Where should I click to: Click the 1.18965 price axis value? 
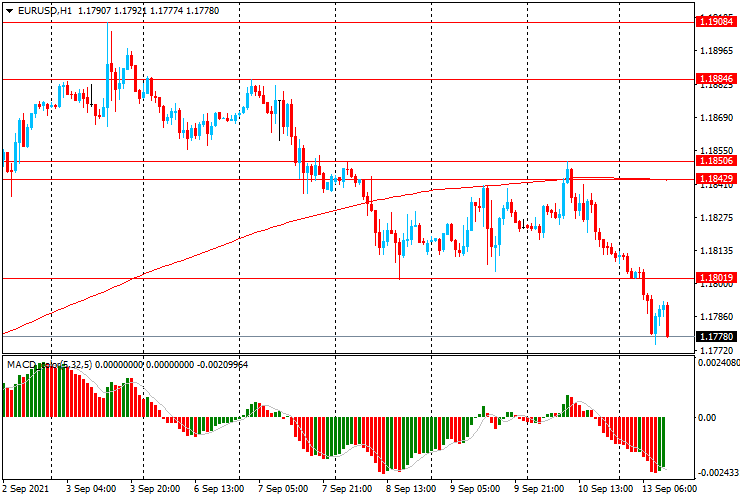(x=716, y=51)
